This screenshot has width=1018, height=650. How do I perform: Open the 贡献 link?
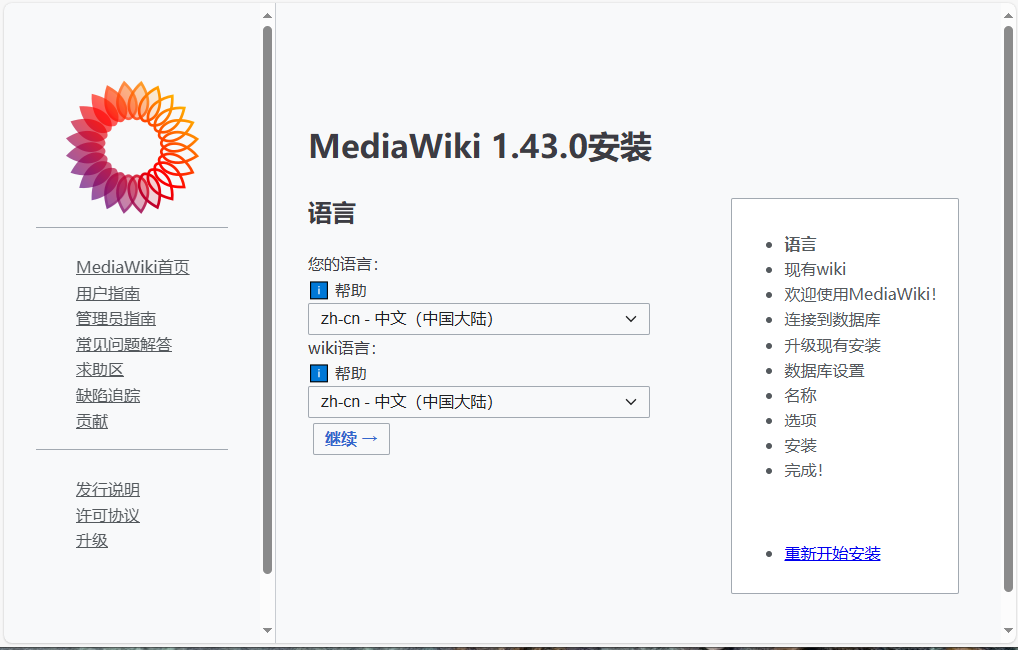point(92,421)
